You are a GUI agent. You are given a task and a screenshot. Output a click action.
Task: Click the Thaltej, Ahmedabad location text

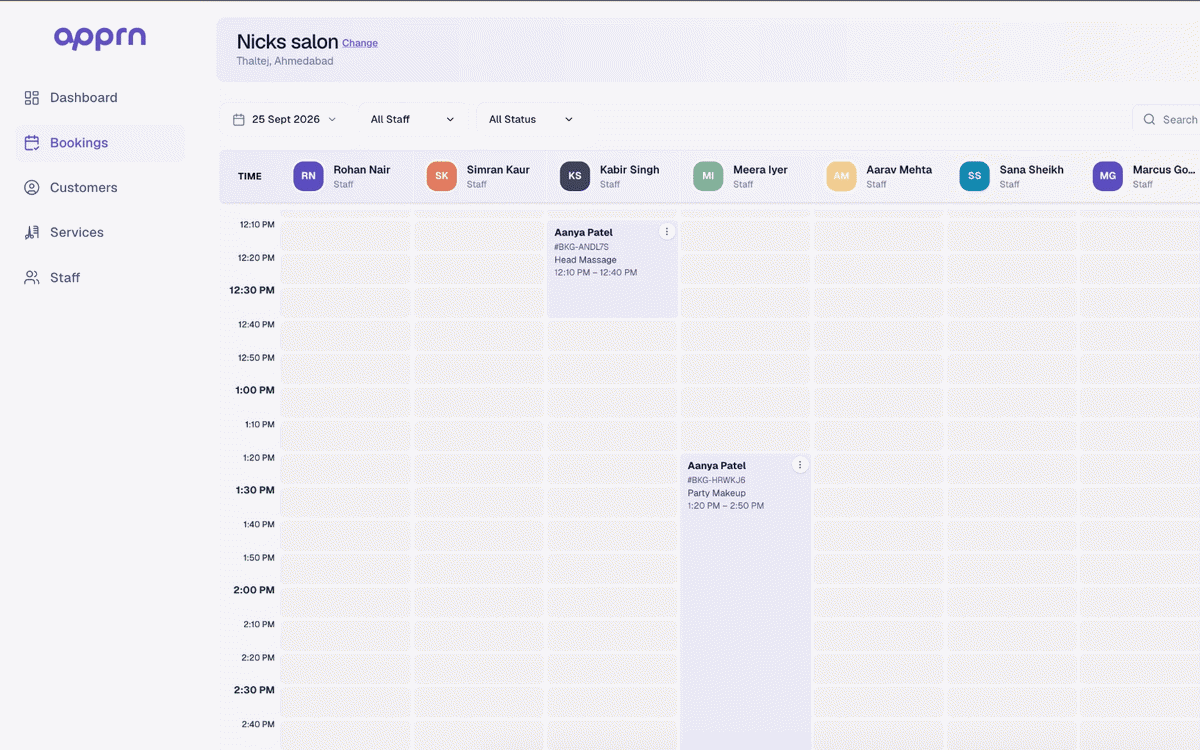[285, 62]
